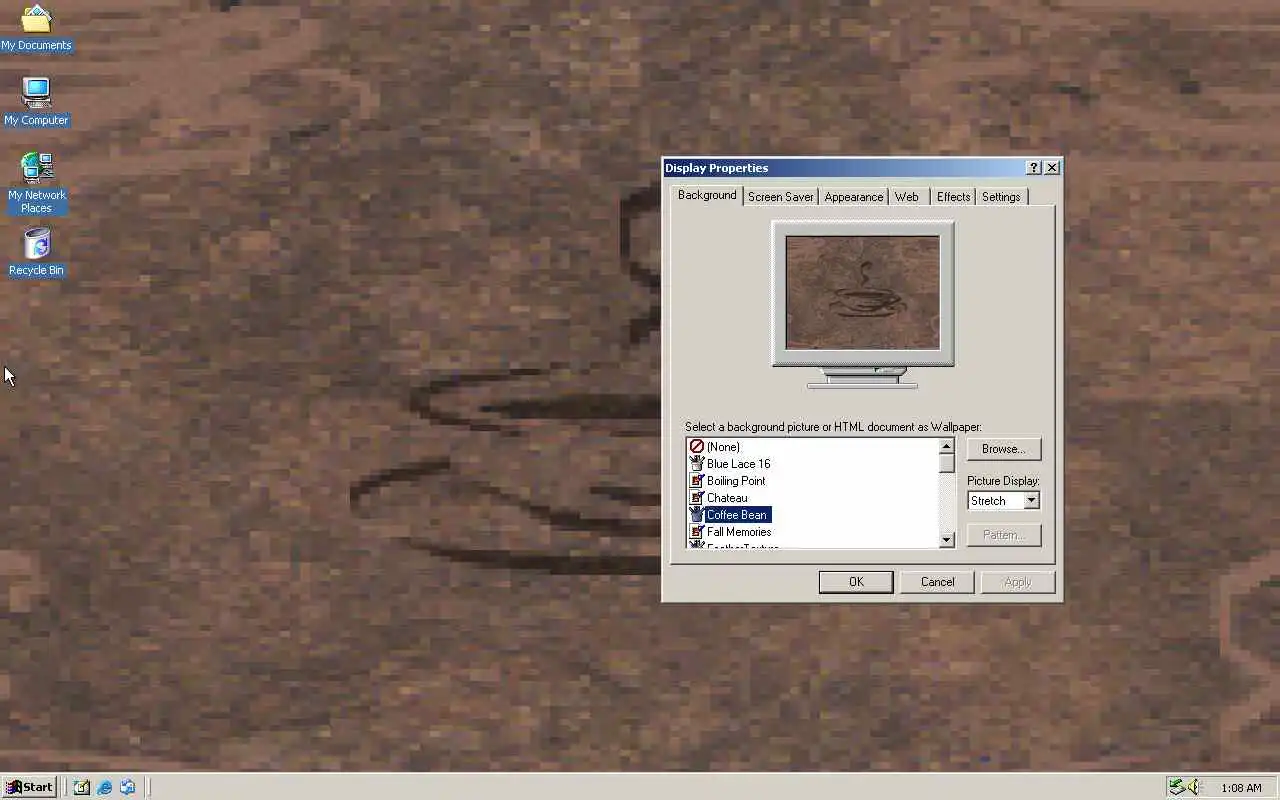1280x800 pixels.
Task: Click Show Desktop quick launch icon
Action: [81, 787]
